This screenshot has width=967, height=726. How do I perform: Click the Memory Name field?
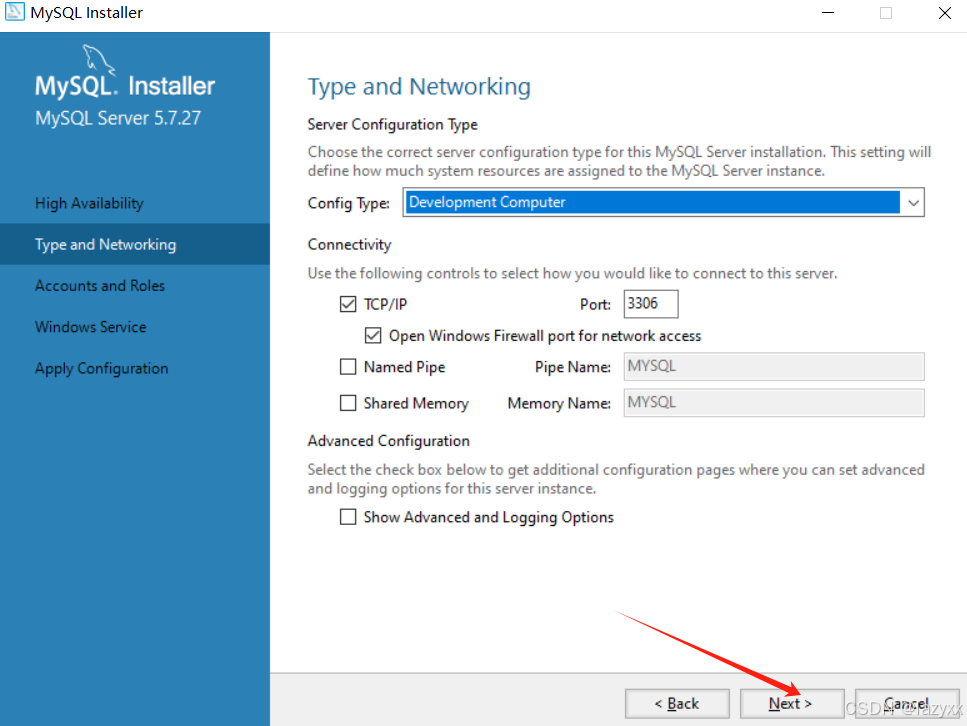tap(774, 403)
